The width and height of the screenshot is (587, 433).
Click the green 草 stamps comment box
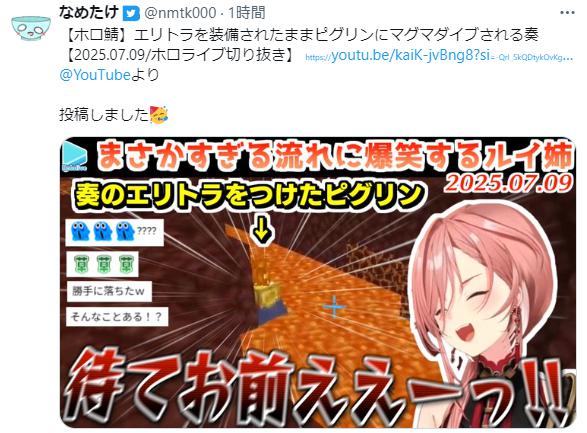[x=102, y=264]
